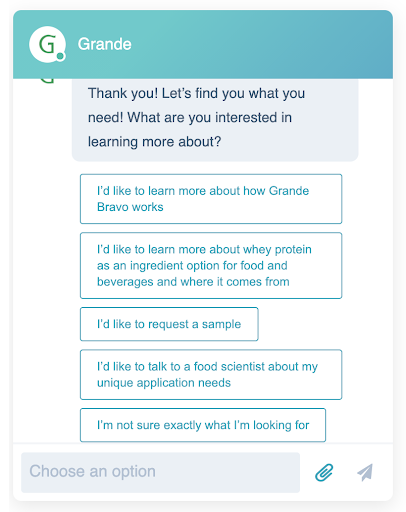Click the Grande G logo avatar in header
The width and height of the screenshot is (406, 512).
tap(47, 44)
